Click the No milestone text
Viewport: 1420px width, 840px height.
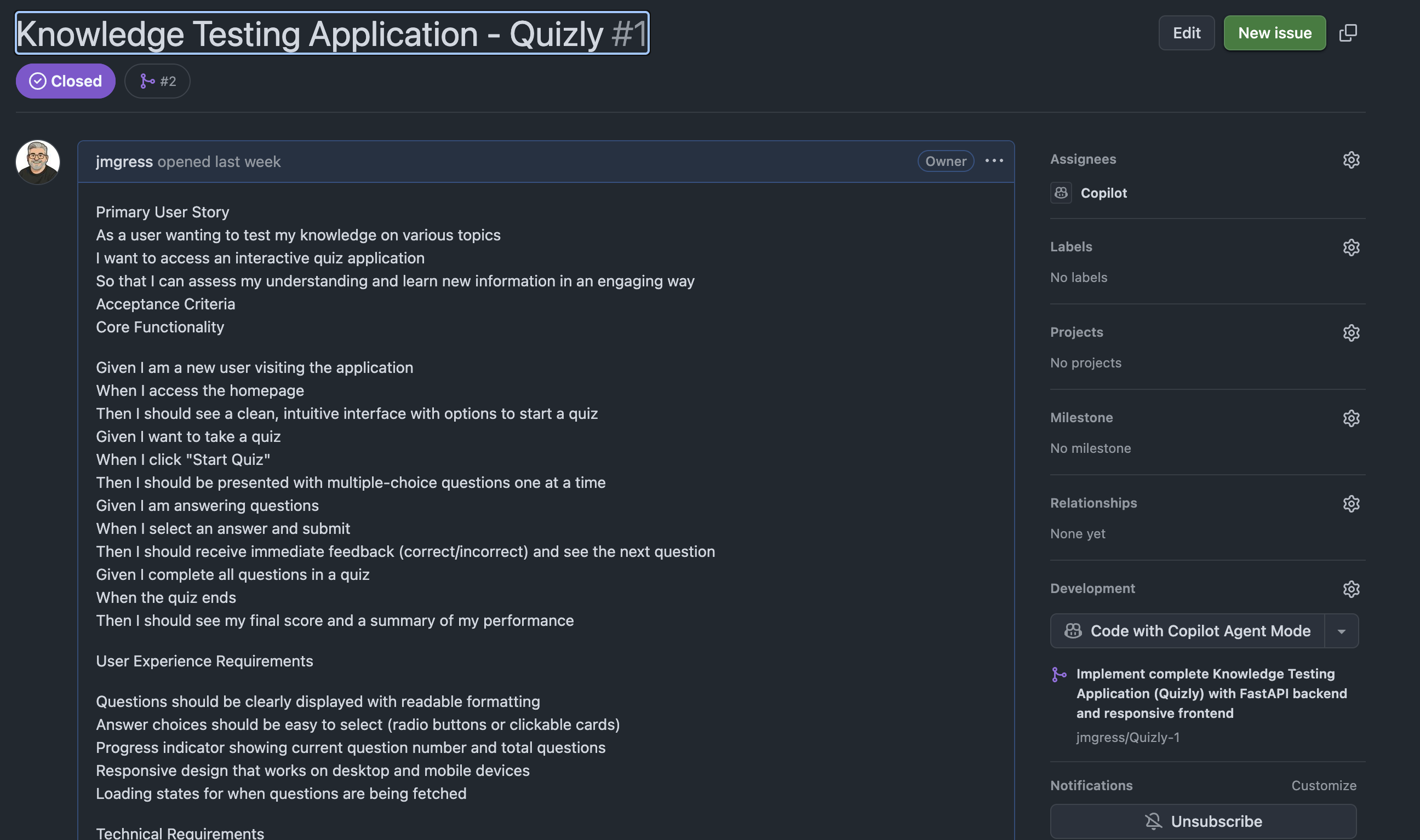pos(1091,448)
